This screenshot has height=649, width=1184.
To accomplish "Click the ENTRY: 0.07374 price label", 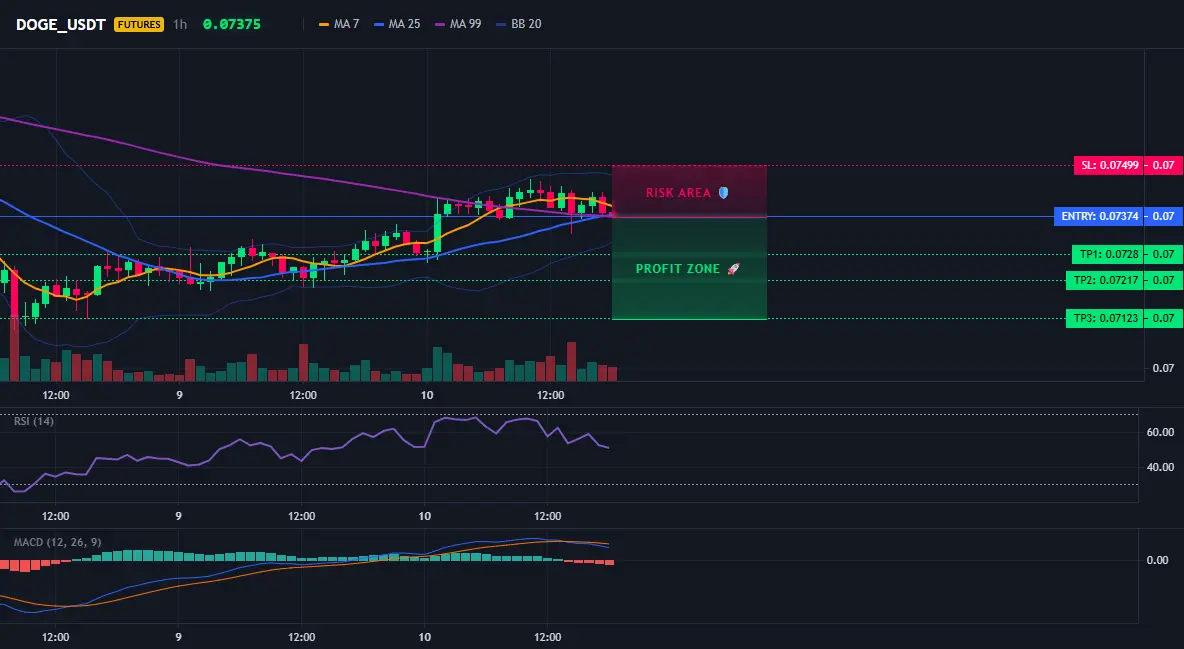I will coord(1099,216).
